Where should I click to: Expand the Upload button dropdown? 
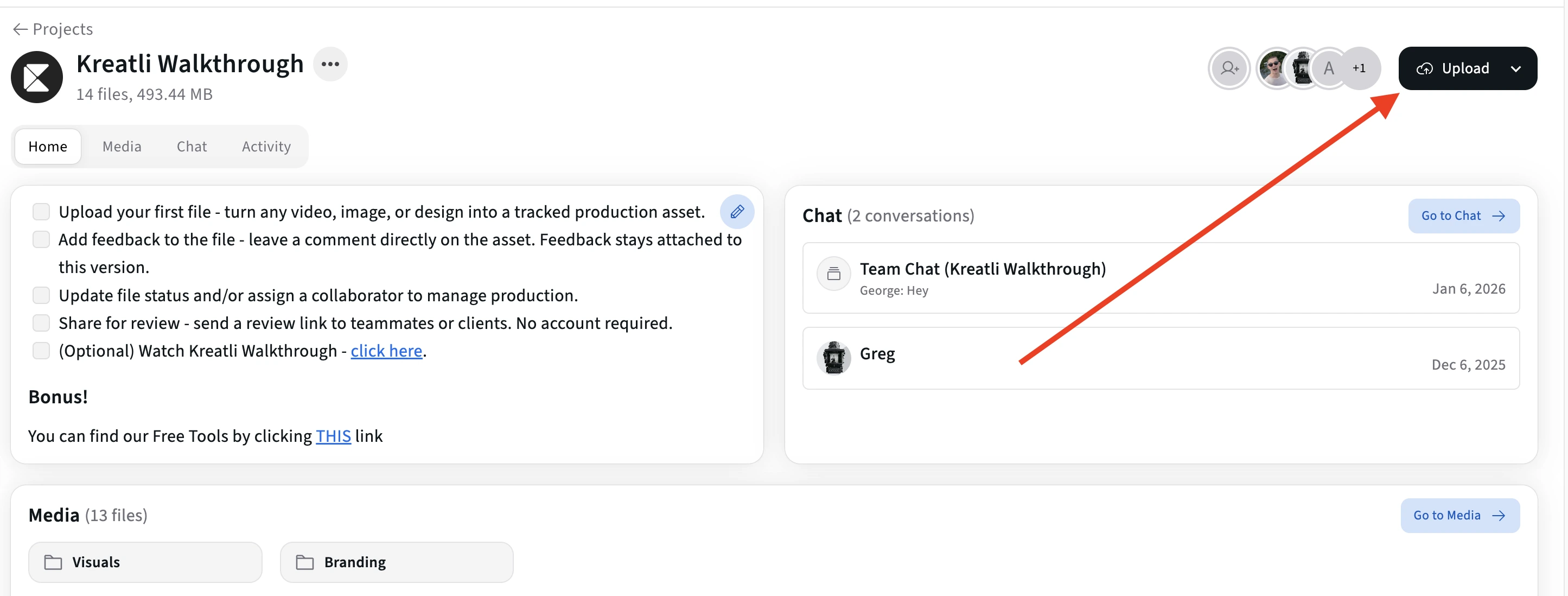point(1516,68)
